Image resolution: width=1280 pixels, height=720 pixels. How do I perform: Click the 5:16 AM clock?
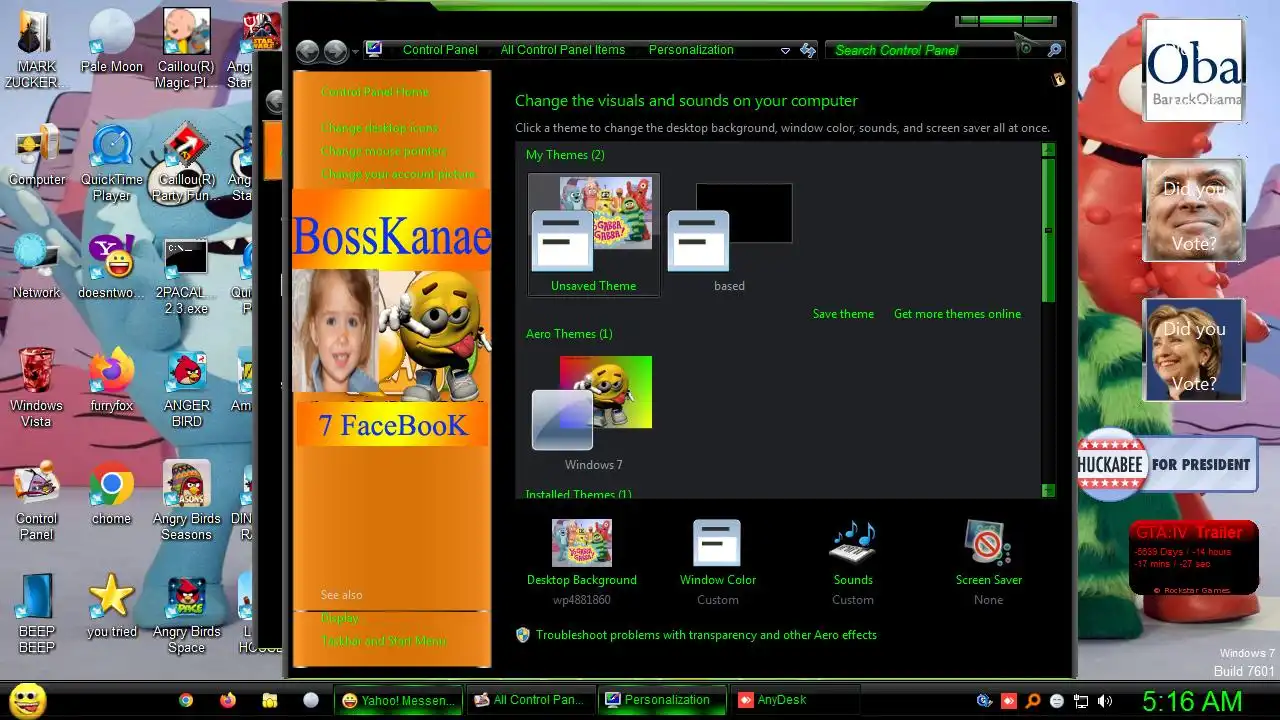[x=1192, y=700]
